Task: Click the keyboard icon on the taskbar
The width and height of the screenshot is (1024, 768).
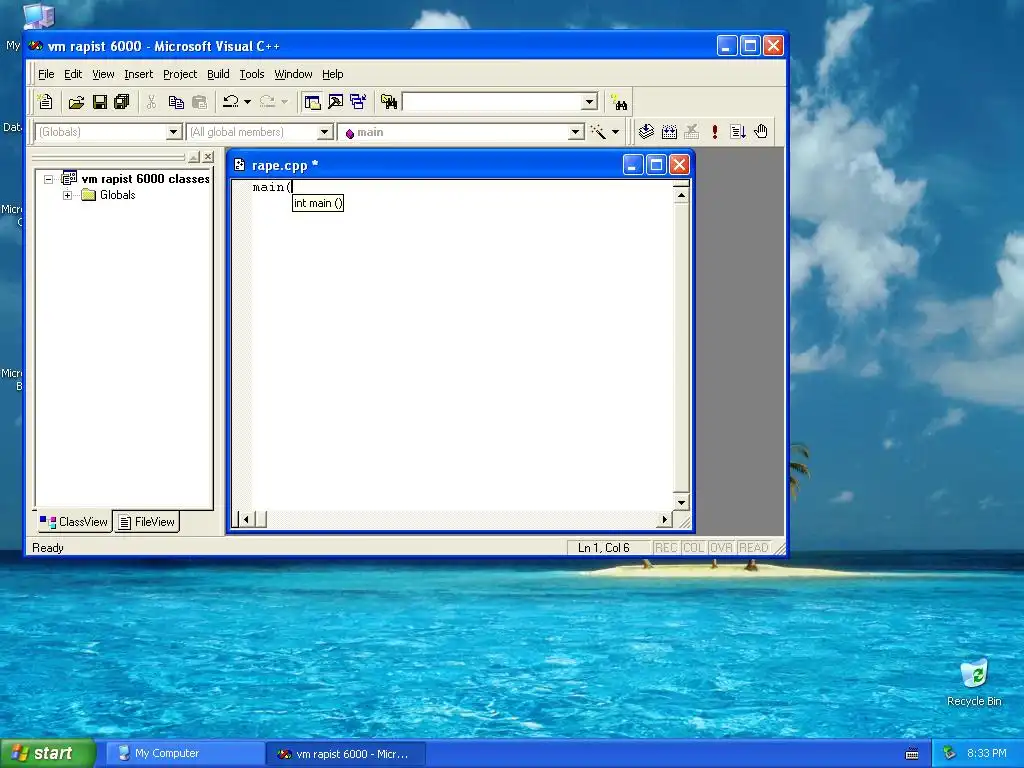Action: click(x=912, y=754)
